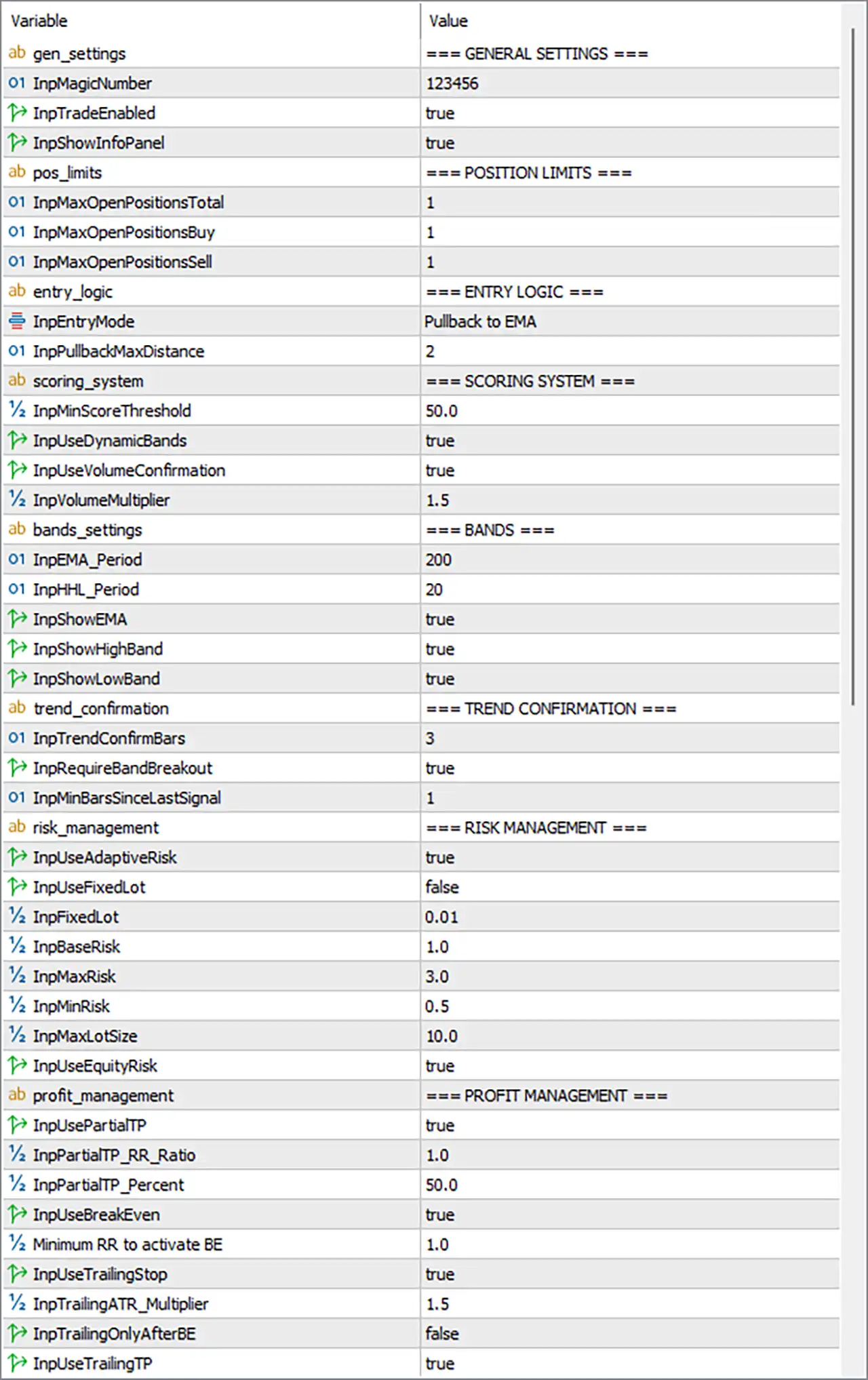
Task: Click the InpMaxLotSize value 10.0
Action: click(x=441, y=1036)
